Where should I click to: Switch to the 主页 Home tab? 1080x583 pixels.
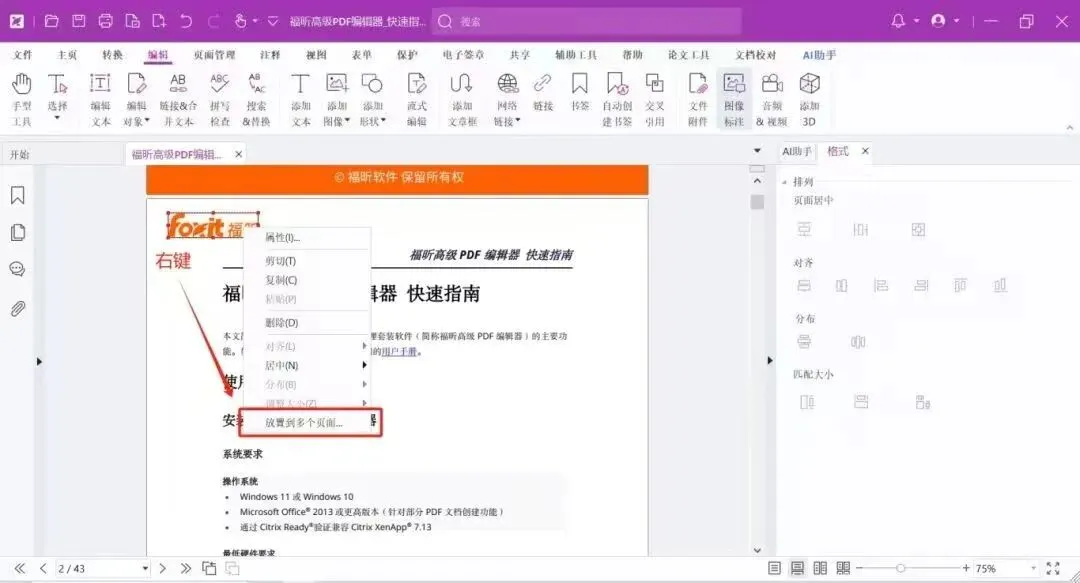[x=67, y=54]
